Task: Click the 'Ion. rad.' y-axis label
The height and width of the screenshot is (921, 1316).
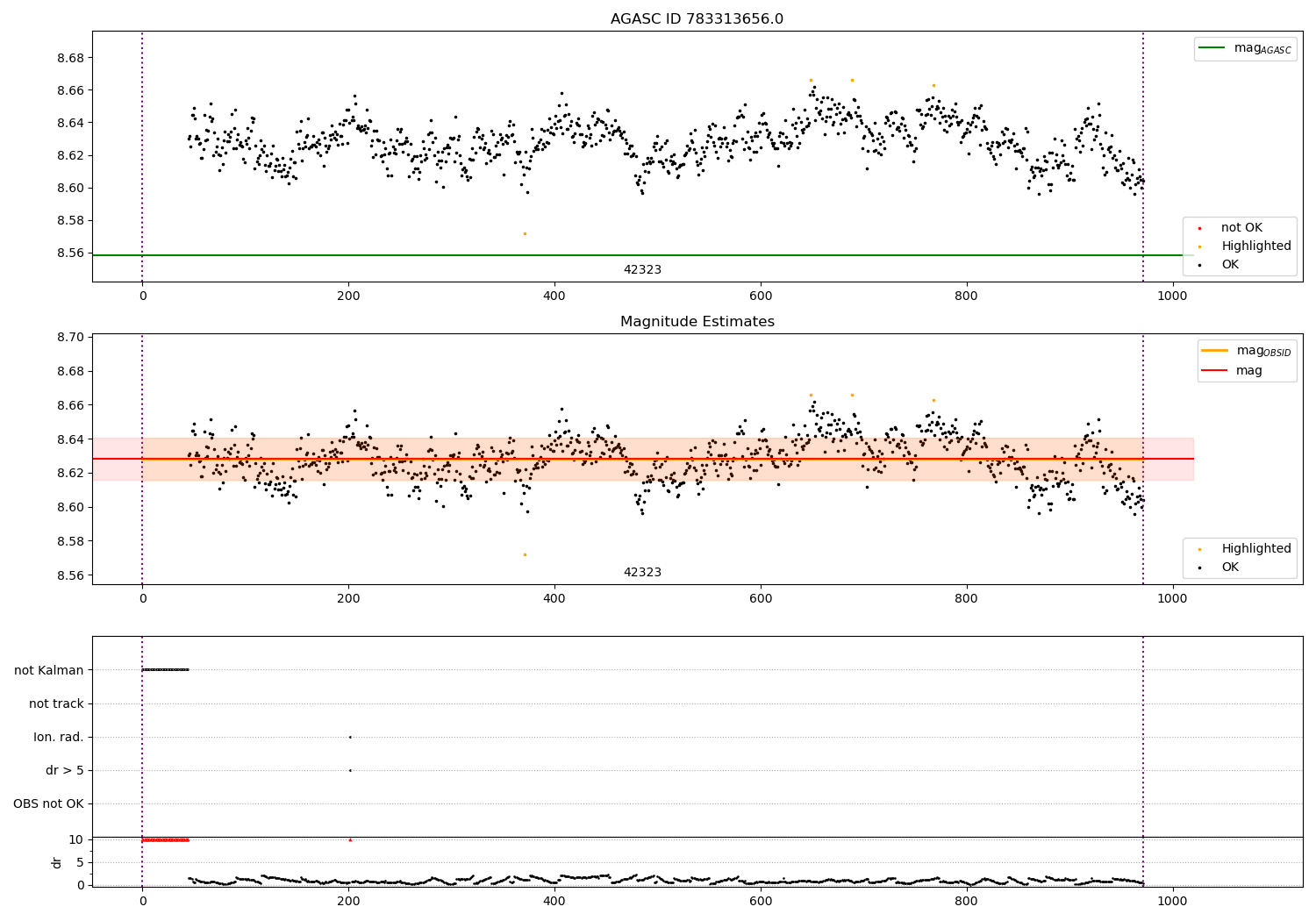Action: coord(59,738)
